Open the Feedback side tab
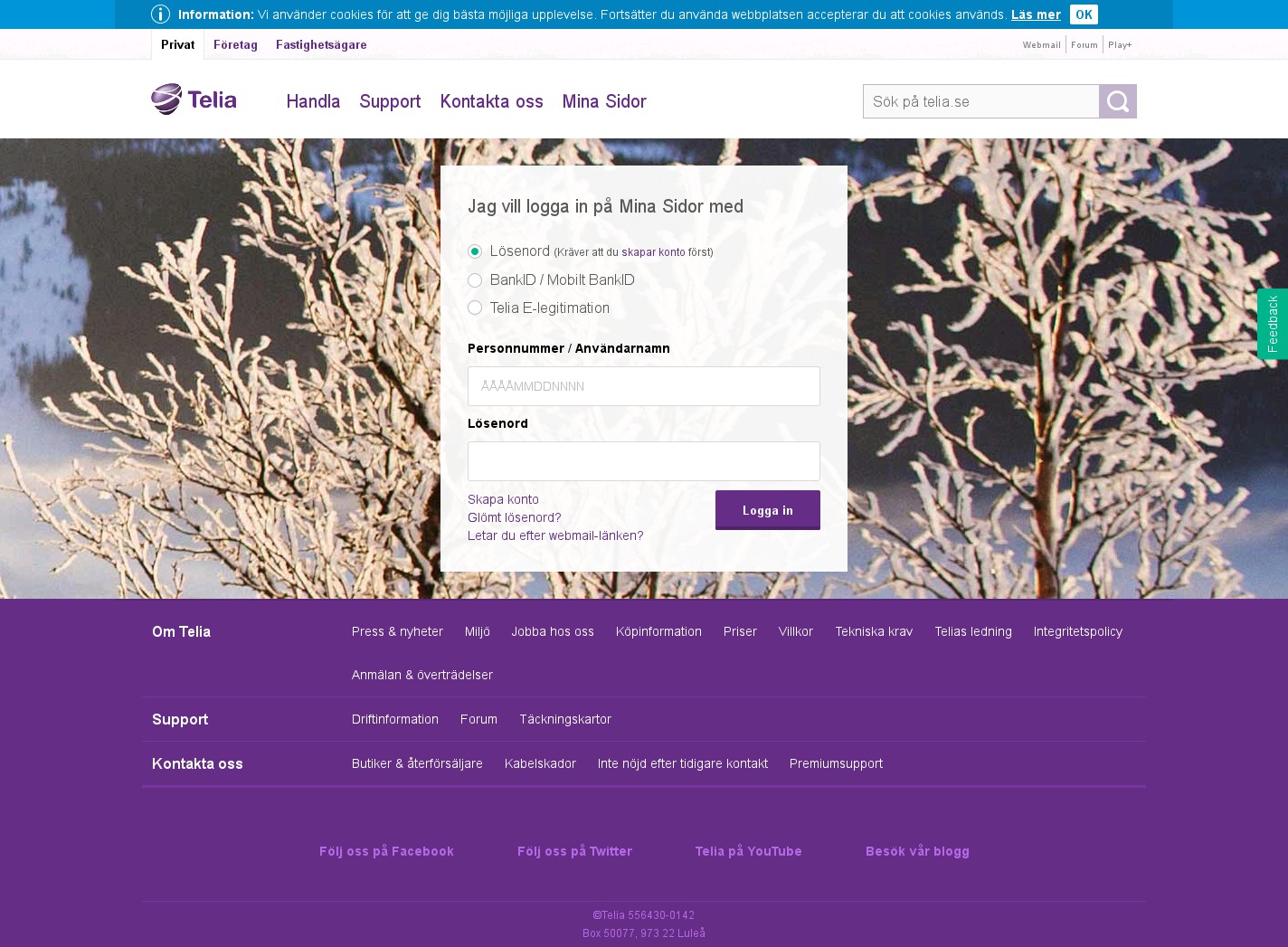Viewport: 1288px width, 947px height. [x=1273, y=324]
